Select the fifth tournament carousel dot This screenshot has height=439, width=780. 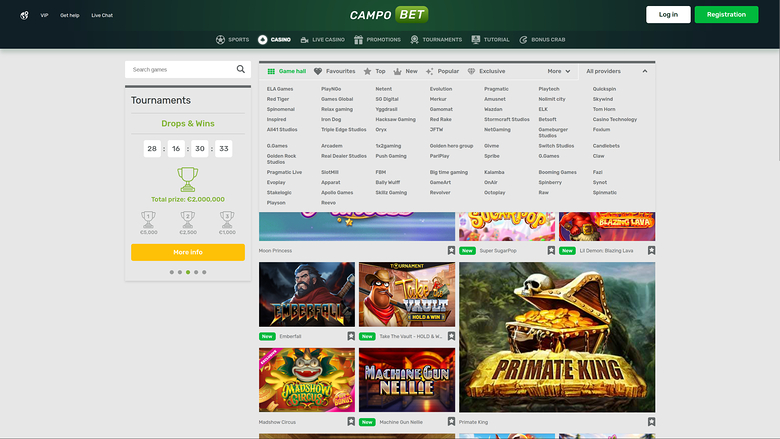pyautogui.click(x=204, y=272)
